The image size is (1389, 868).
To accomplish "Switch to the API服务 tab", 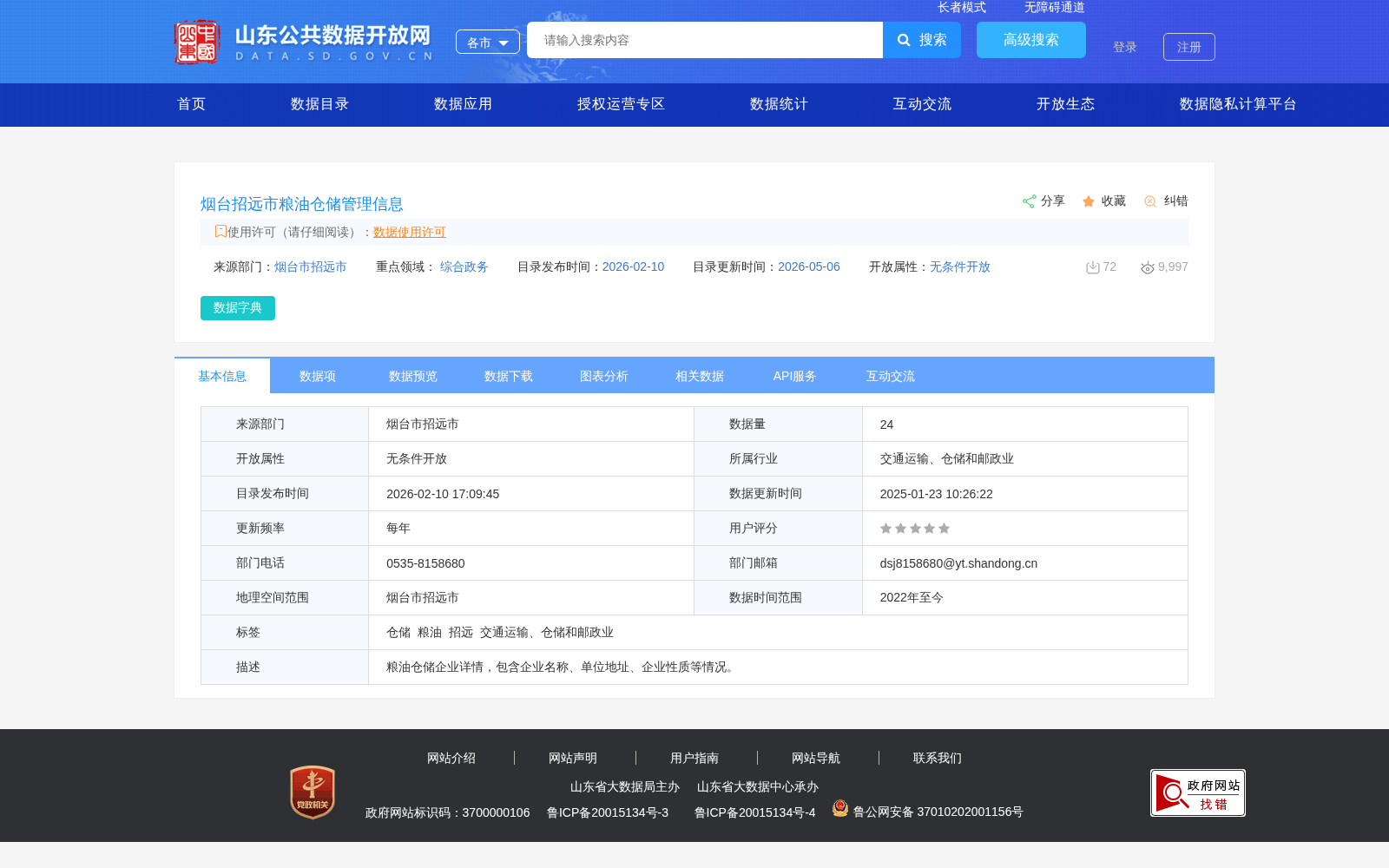I will coord(795,376).
